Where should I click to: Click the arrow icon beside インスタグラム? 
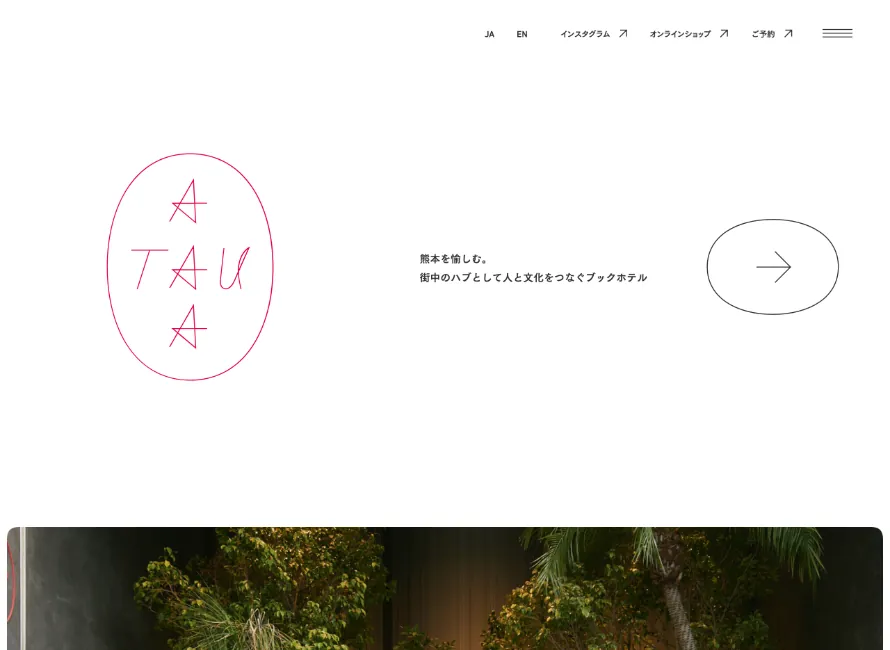pos(623,33)
